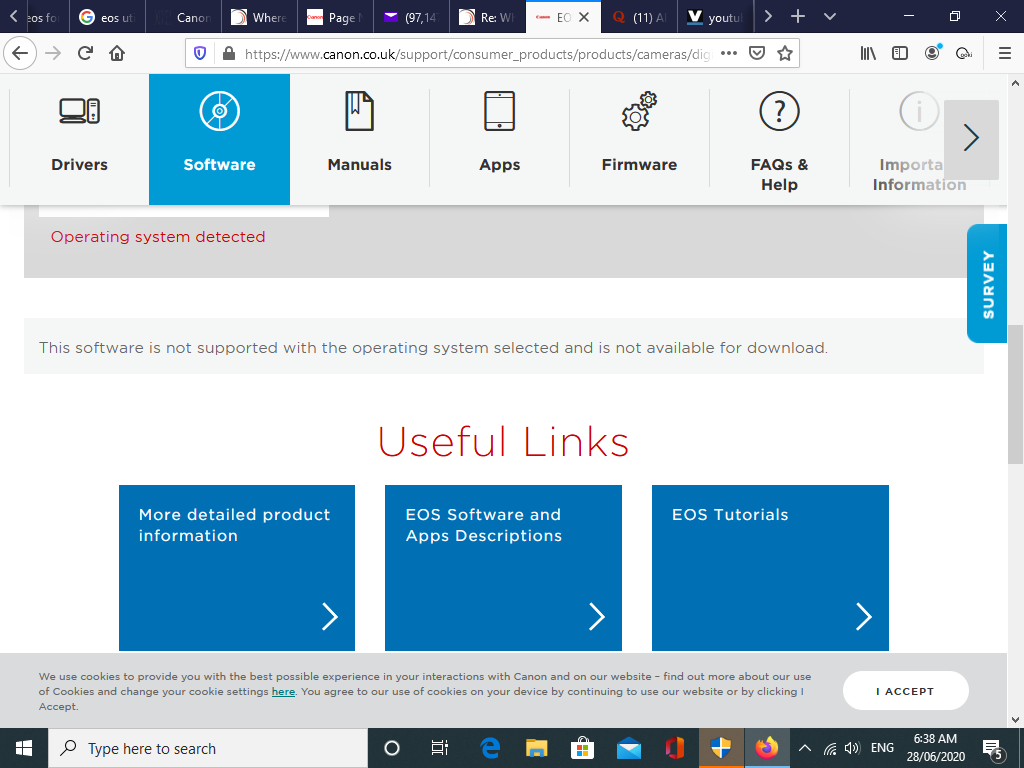Switch to the Canon tab
1024x768 pixels.
point(183,16)
